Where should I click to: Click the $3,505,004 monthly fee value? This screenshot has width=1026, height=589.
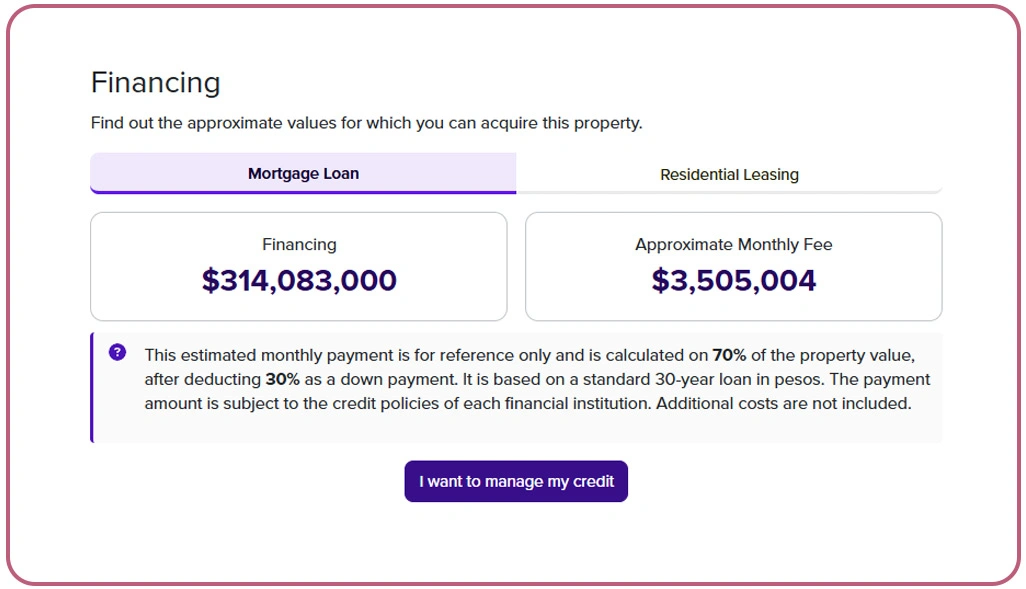[x=733, y=280]
